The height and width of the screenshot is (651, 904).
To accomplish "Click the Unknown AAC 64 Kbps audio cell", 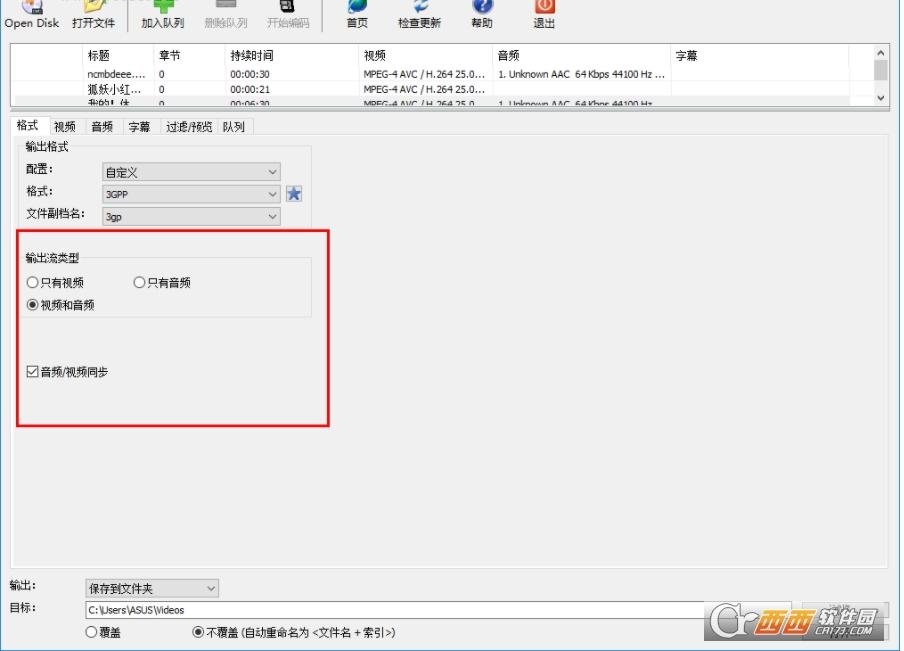I will tap(581, 74).
